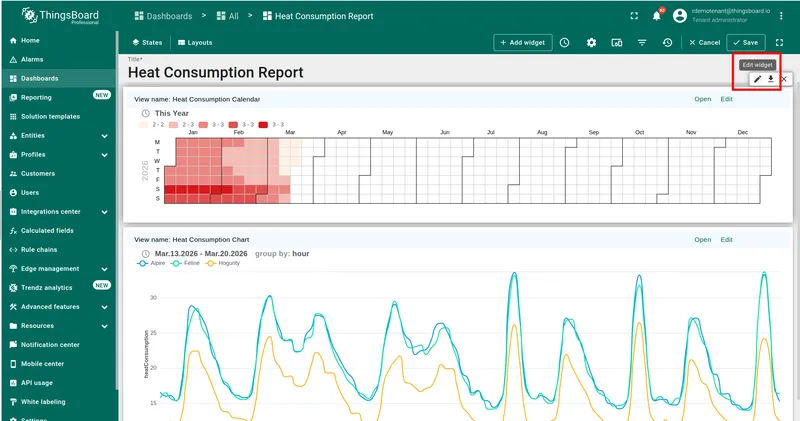Screen dimensions: 800x421
Task: Click the darkest red legend swatch
Action: pyautogui.click(x=263, y=125)
